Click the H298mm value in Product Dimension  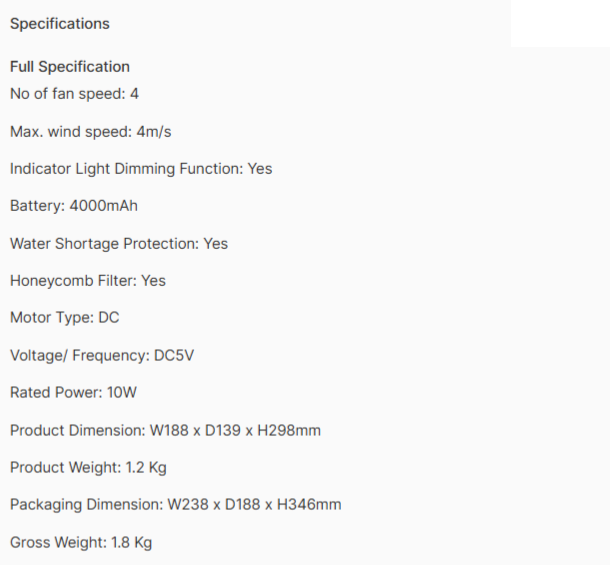tap(289, 430)
